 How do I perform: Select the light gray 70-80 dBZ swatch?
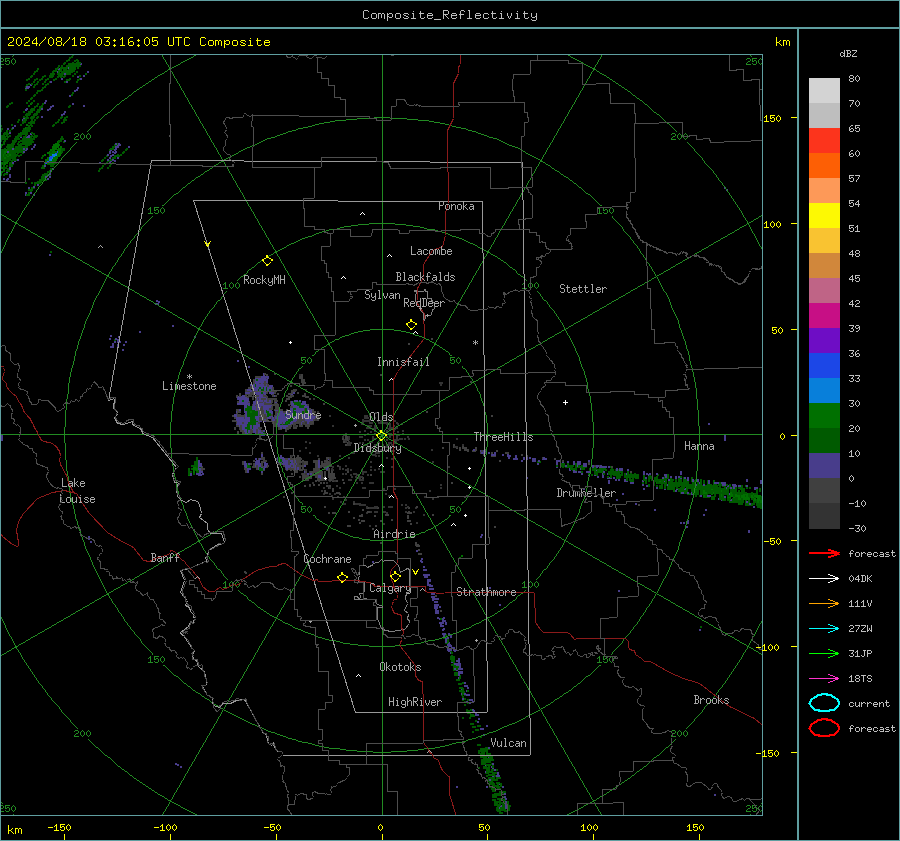click(824, 91)
